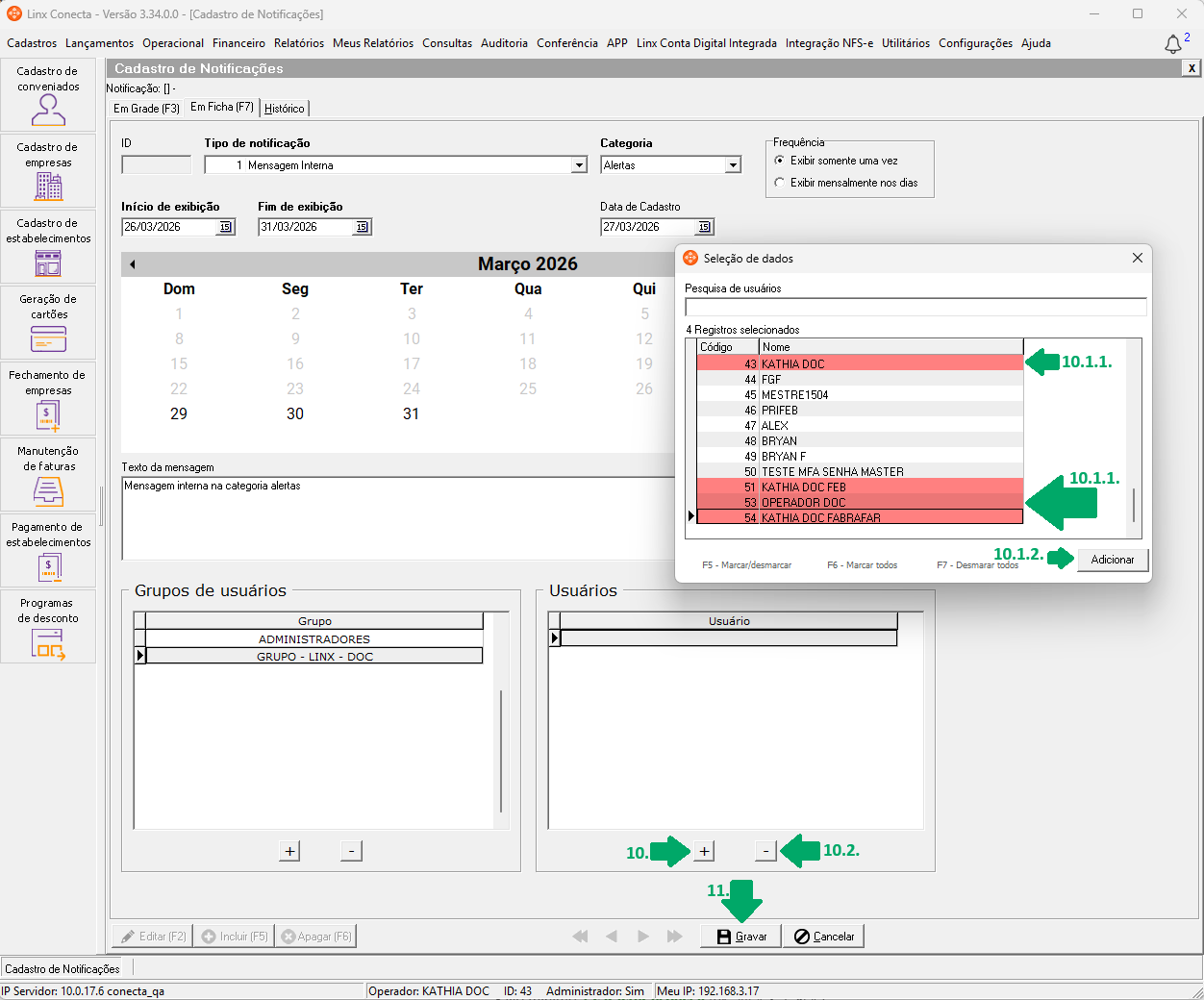Open Cadastro de estabelecimentos sidebar icon
Viewport: 1204px width, 1000px height.
(48, 246)
